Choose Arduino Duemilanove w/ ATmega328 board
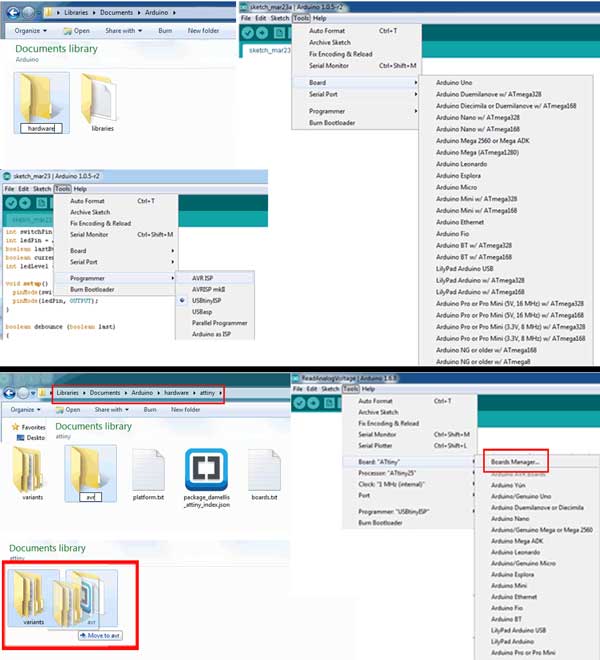This screenshot has height=660, width=600. point(489,94)
